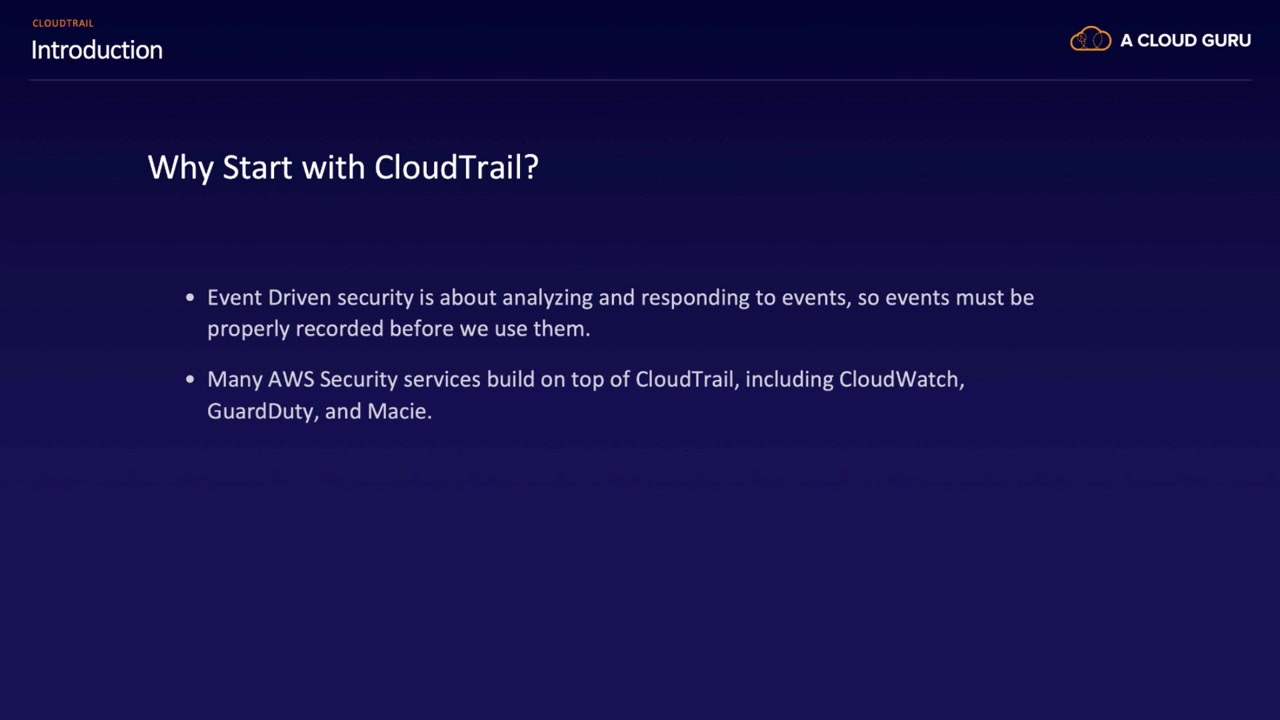Select the word "CloudWatch" in second bullet
This screenshot has width=1280, height=720.
click(x=900, y=380)
